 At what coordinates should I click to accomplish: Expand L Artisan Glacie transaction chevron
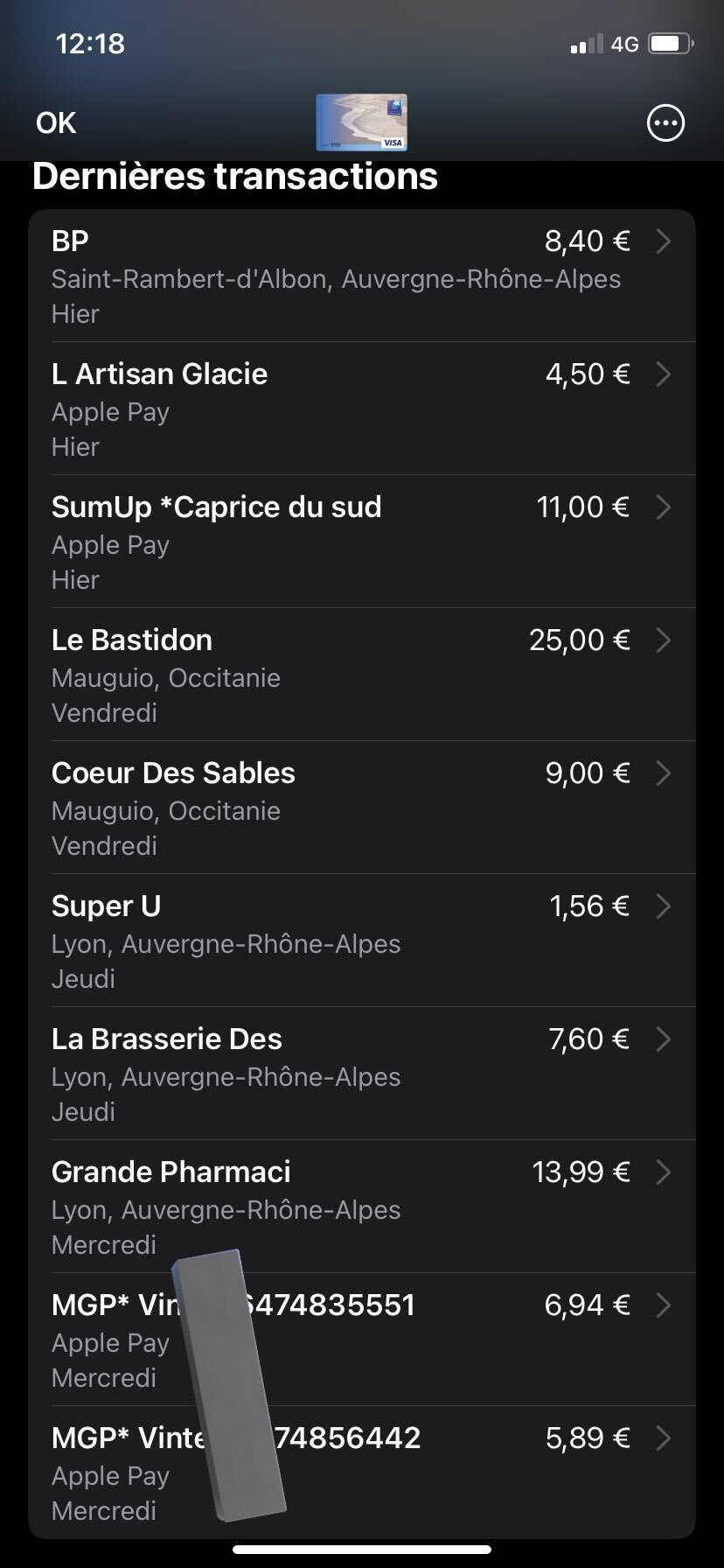pos(664,374)
